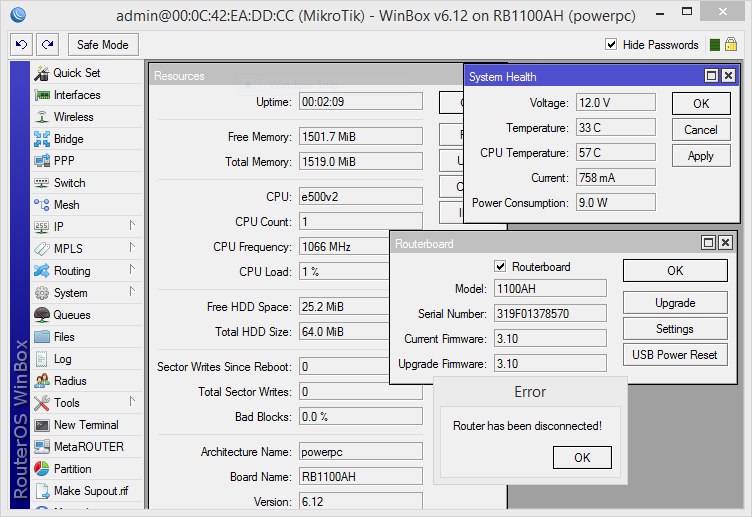Click OK in the Routerboard window
The width and height of the screenshot is (752, 517).
coord(675,270)
